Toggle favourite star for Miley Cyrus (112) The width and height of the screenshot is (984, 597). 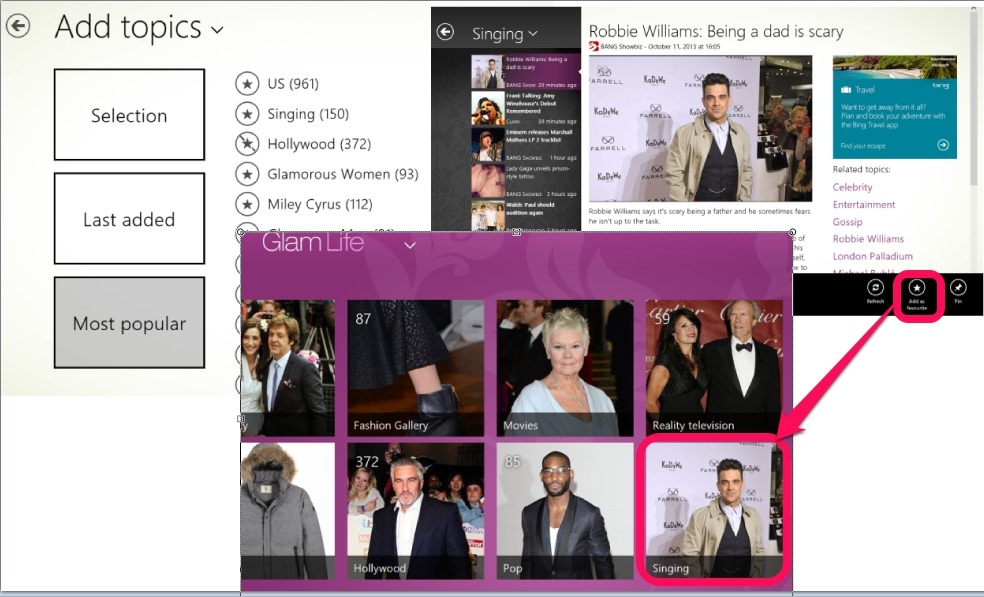pyautogui.click(x=247, y=204)
